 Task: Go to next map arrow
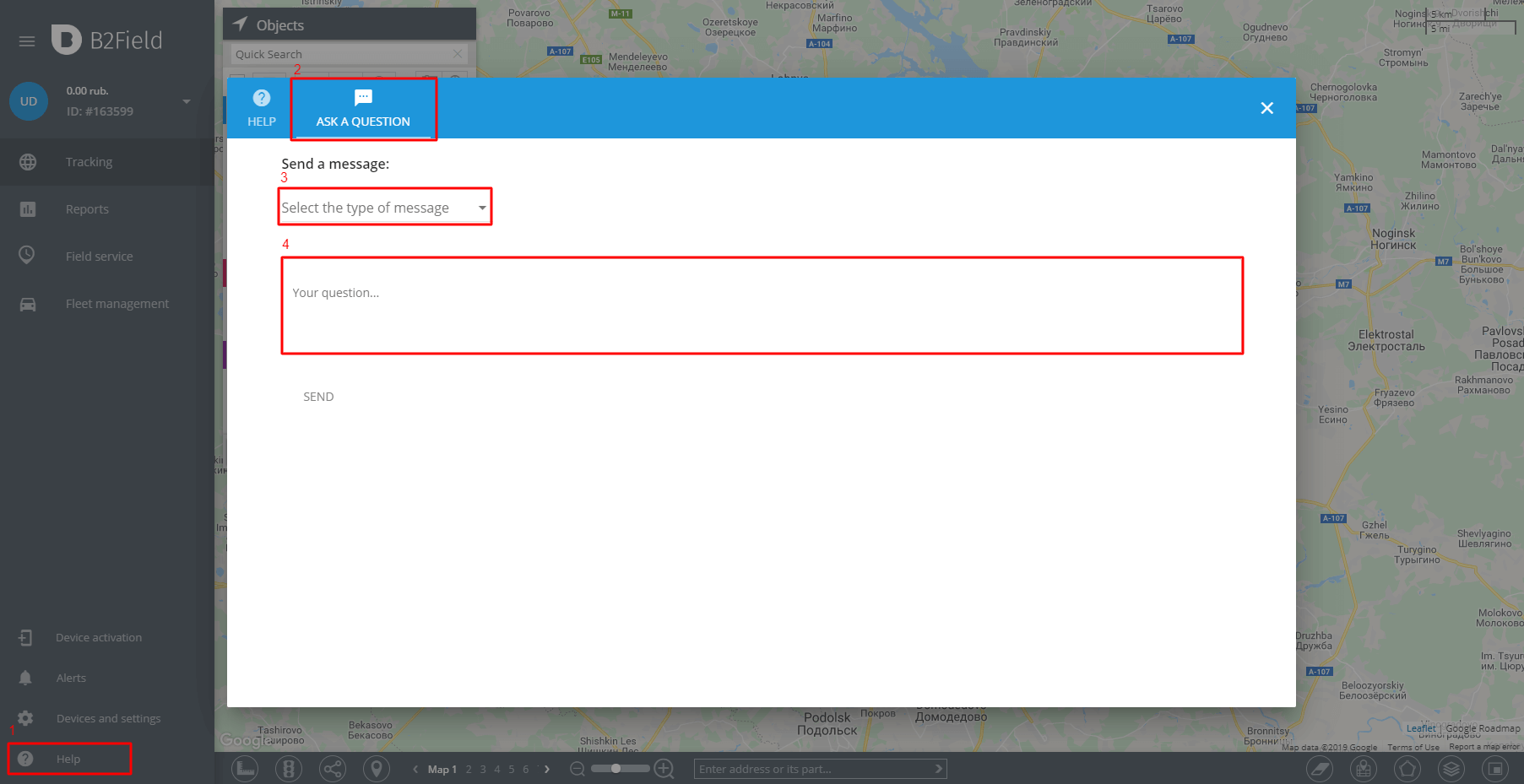547,769
